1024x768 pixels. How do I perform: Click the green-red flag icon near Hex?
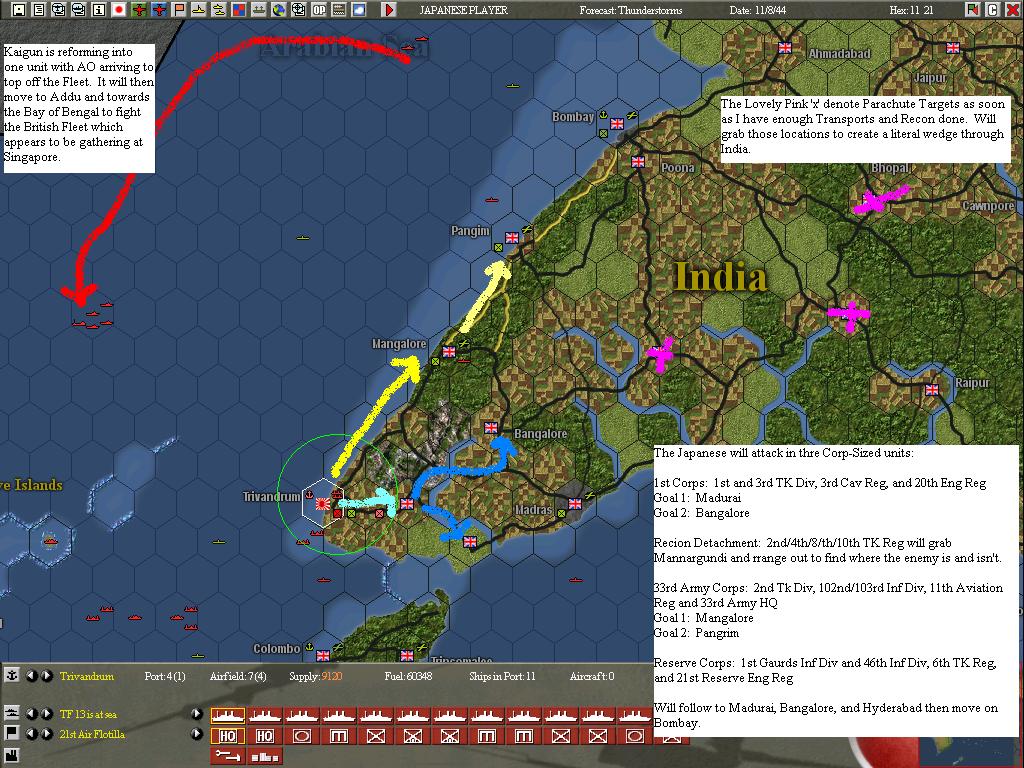pos(972,10)
